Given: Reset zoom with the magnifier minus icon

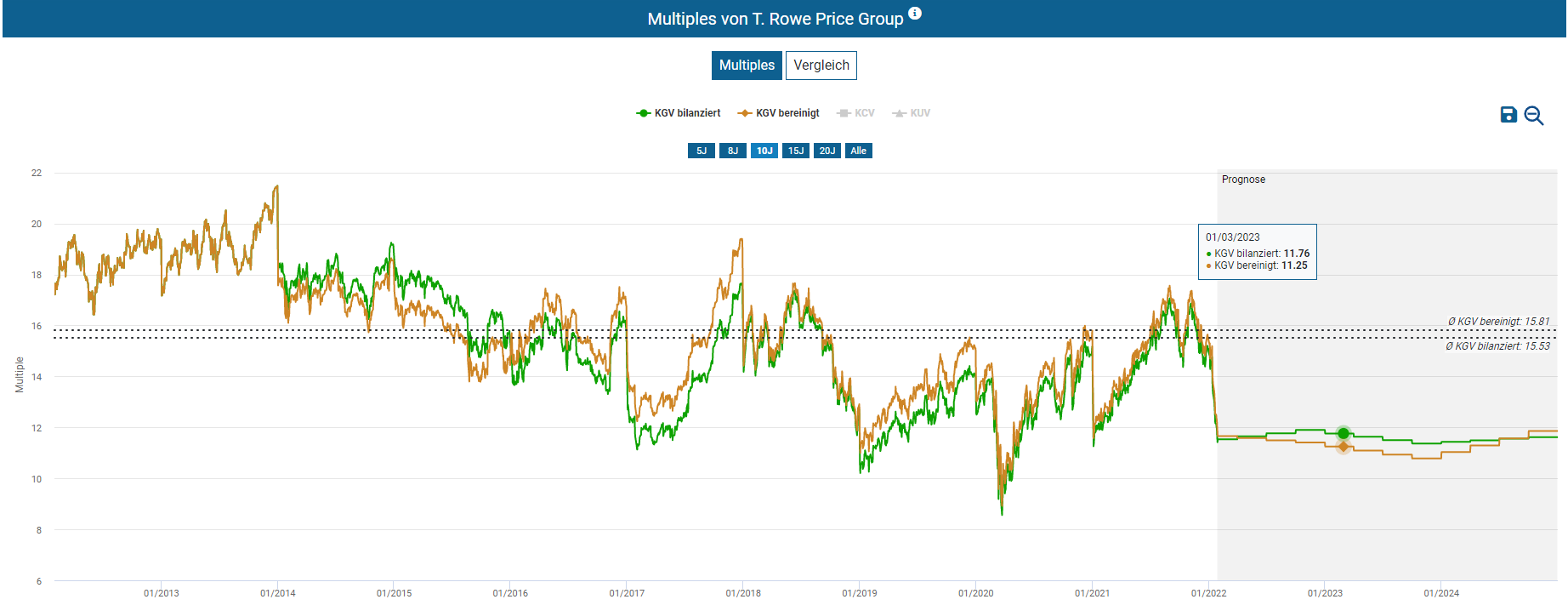Looking at the screenshot, I should point(1534,116).
